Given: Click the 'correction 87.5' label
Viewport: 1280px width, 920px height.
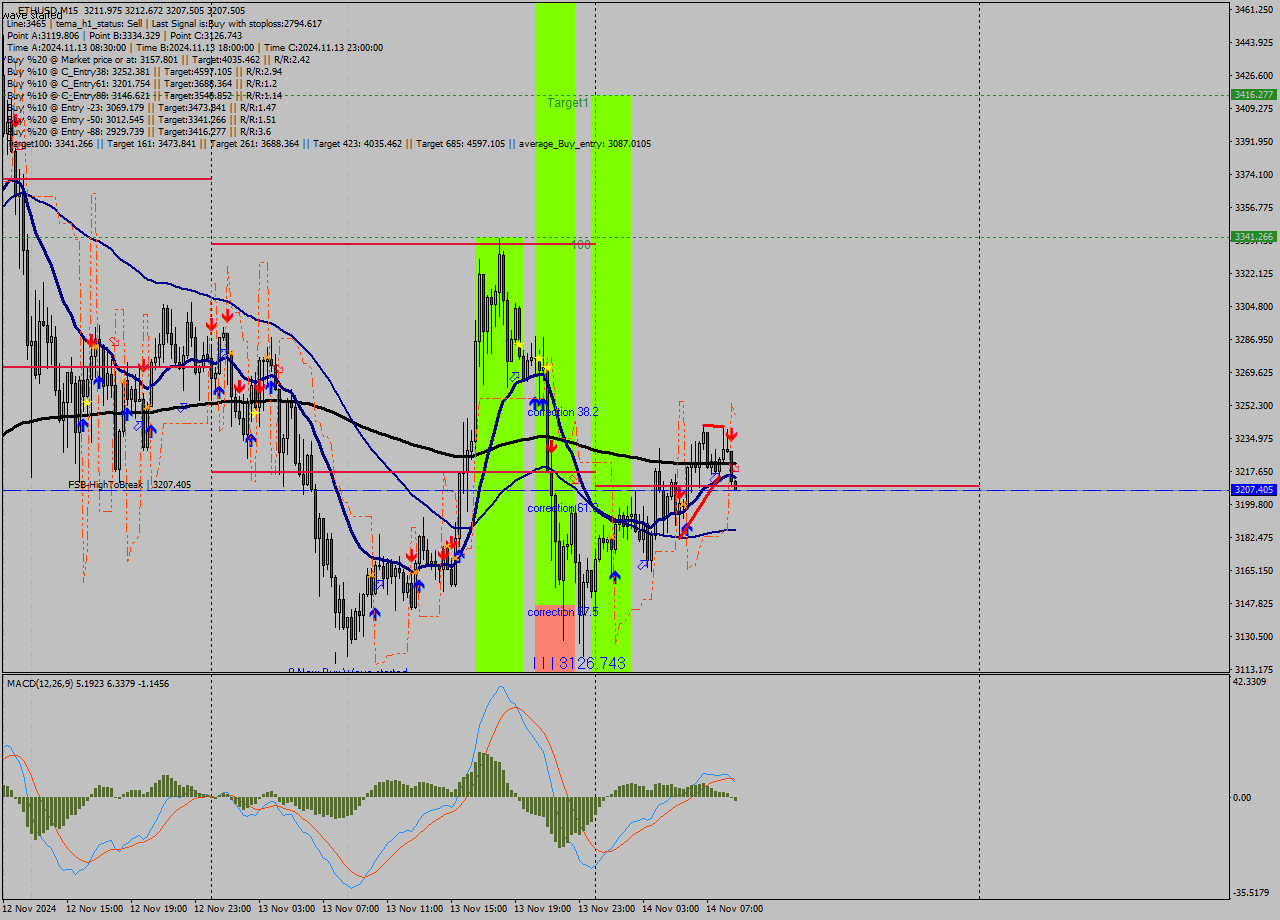Looking at the screenshot, I should [563, 612].
